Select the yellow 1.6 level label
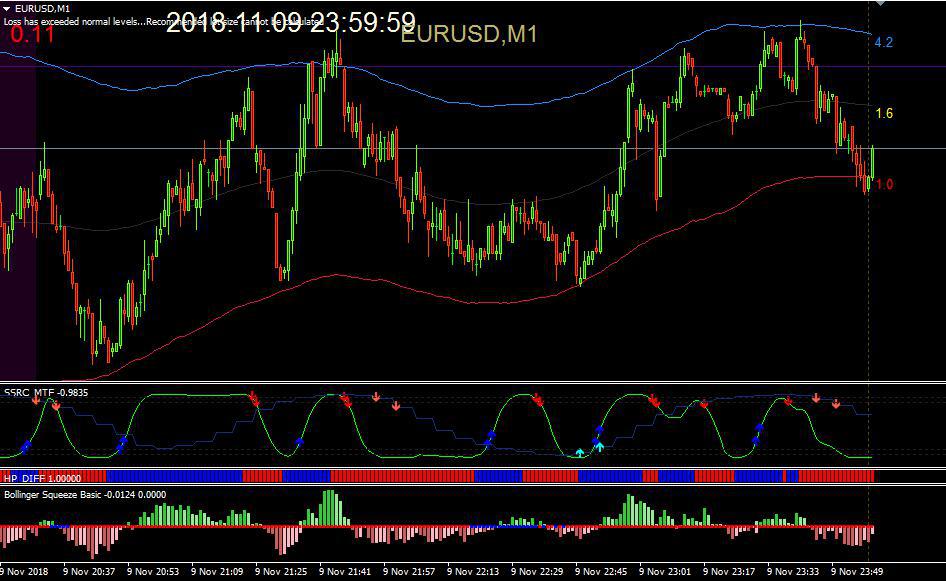The image size is (946, 581). (x=884, y=113)
